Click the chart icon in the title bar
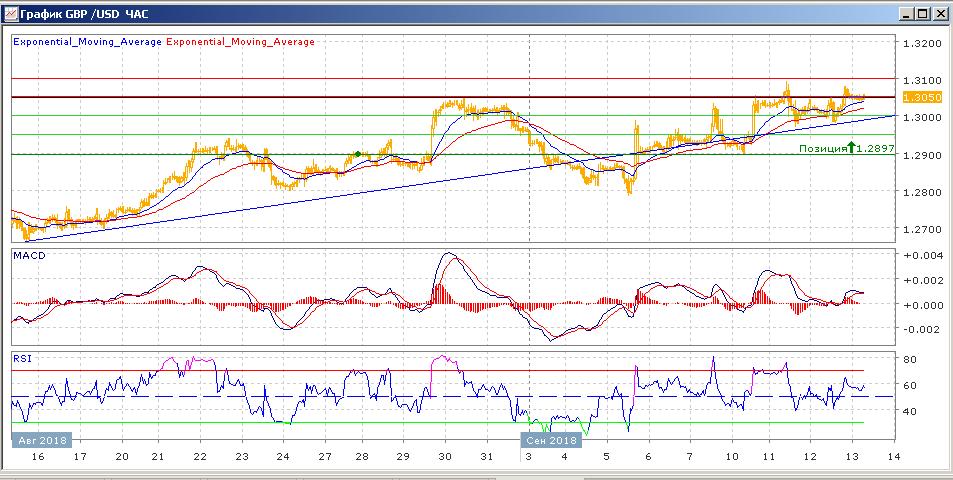 pyautogui.click(x=12, y=13)
